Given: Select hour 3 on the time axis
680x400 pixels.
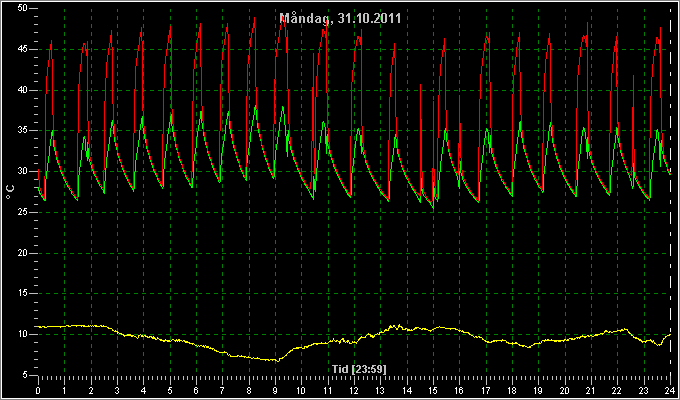Looking at the screenshot, I should coord(117,390).
